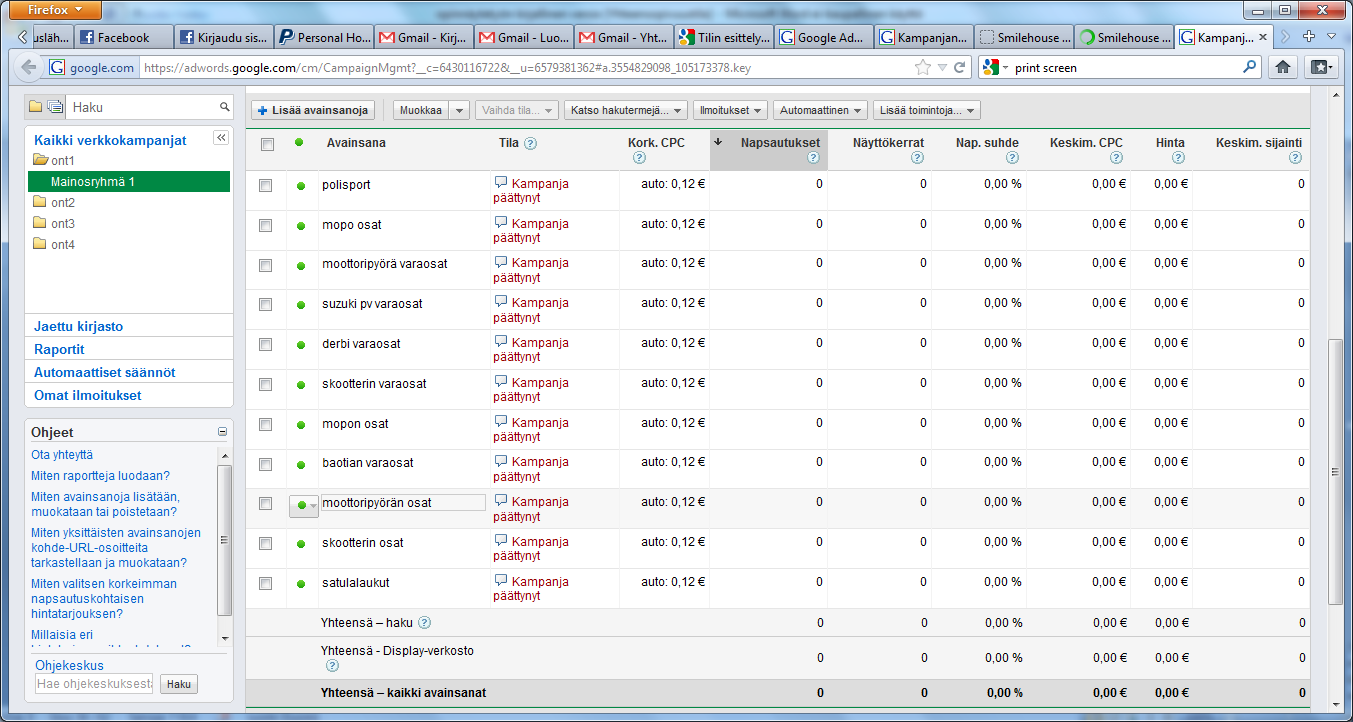Toggle the select-all checkbox in table header

(x=267, y=145)
